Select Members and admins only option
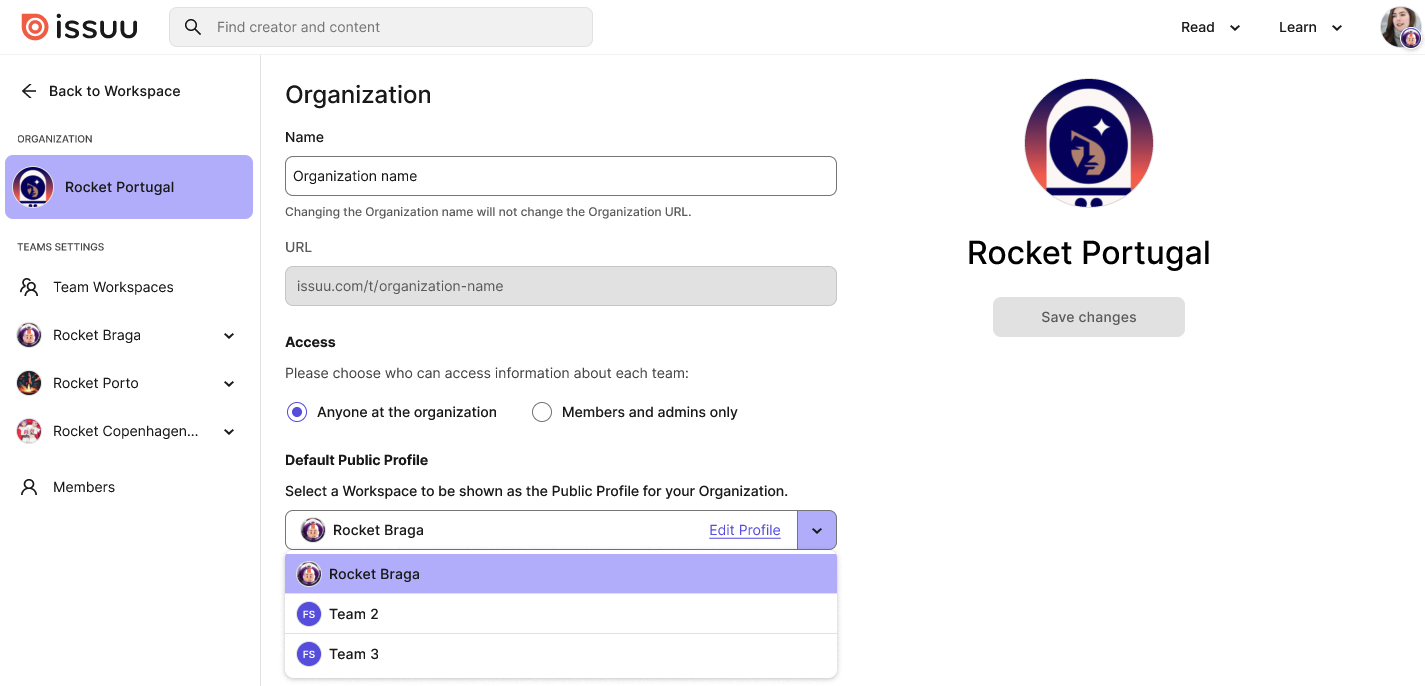 542,412
